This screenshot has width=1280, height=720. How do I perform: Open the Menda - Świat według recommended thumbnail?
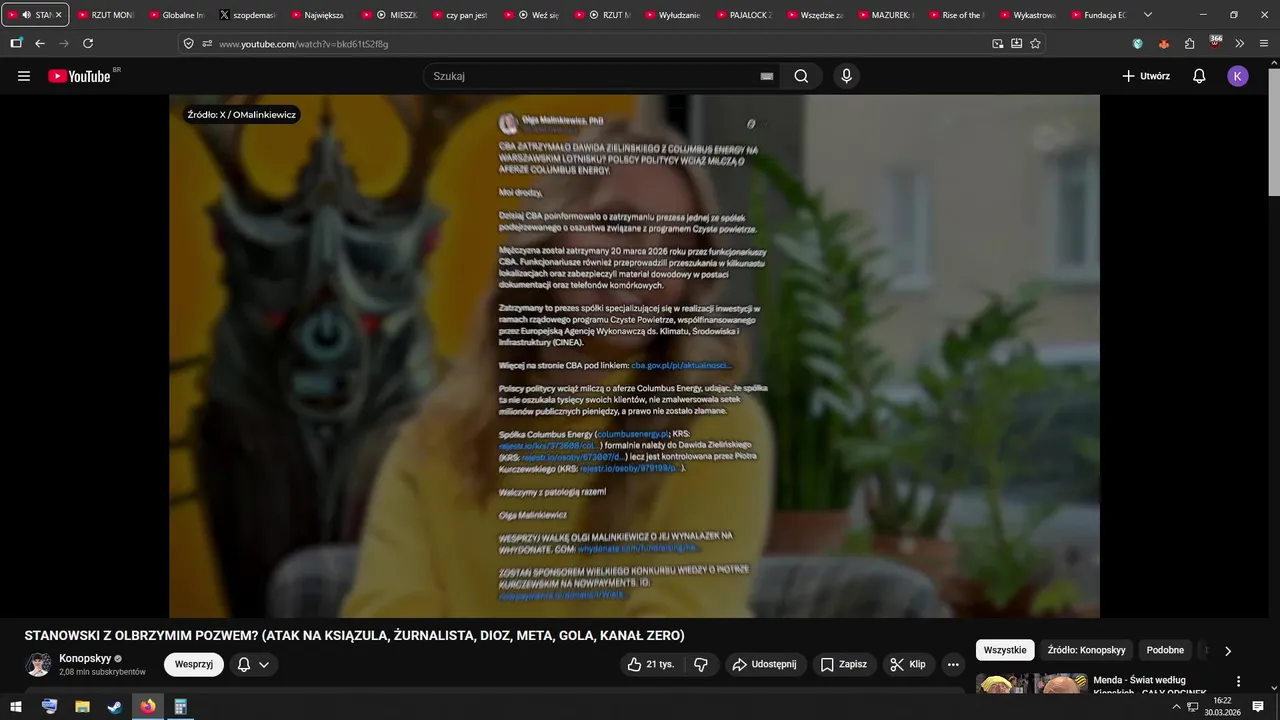coord(1031,683)
